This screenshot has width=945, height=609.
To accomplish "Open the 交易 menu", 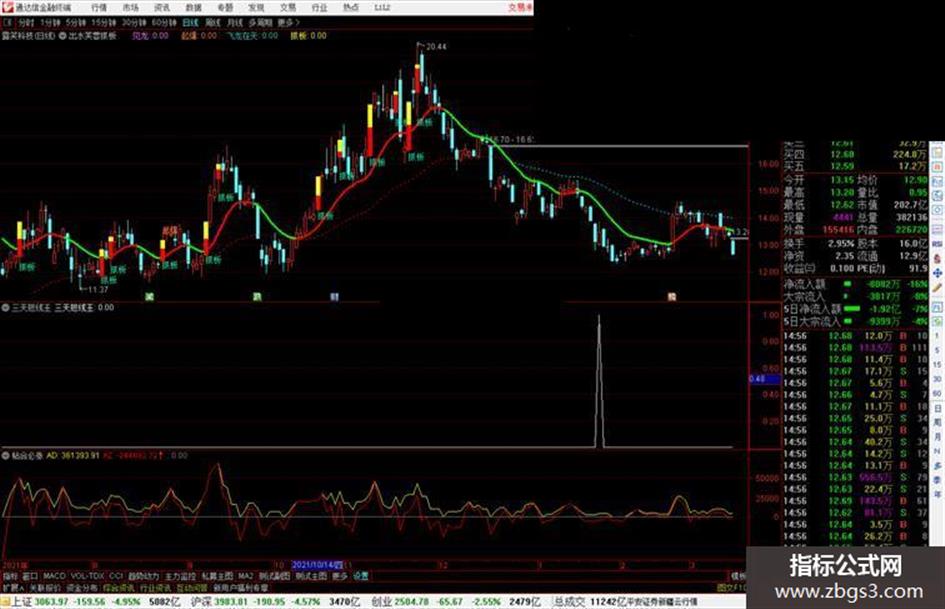I will coord(288,8).
